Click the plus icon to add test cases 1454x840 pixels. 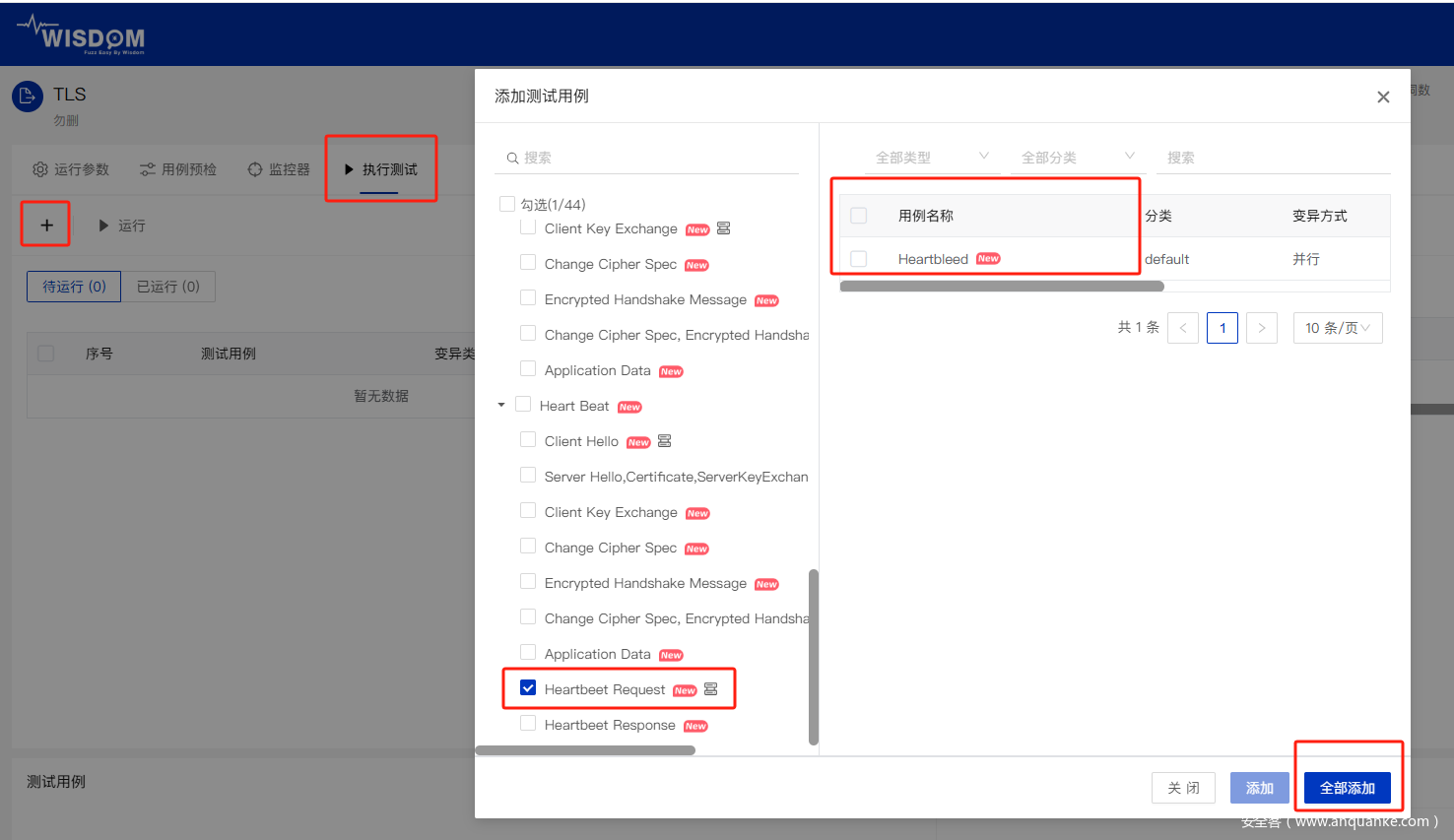click(x=46, y=226)
